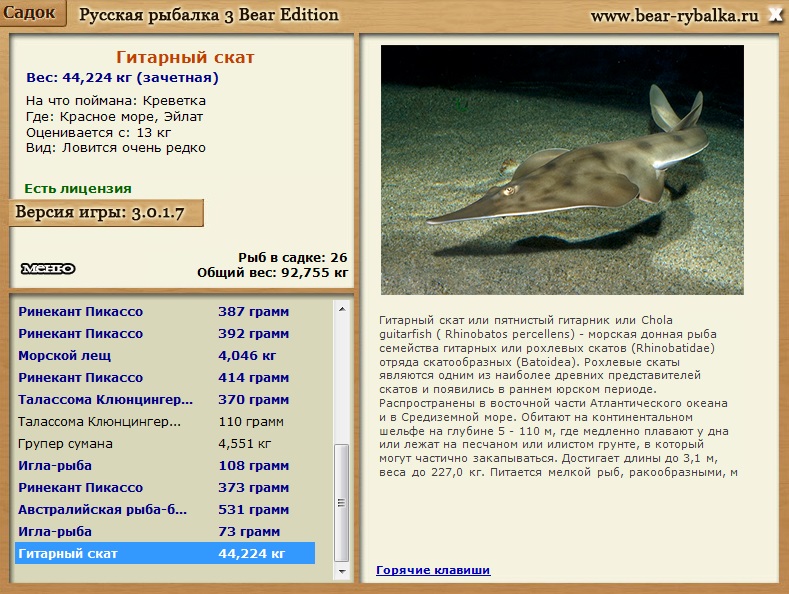The image size is (789, 594).
Task: Select Игла-рыба weighing 108 грамм
Action: click(165, 465)
